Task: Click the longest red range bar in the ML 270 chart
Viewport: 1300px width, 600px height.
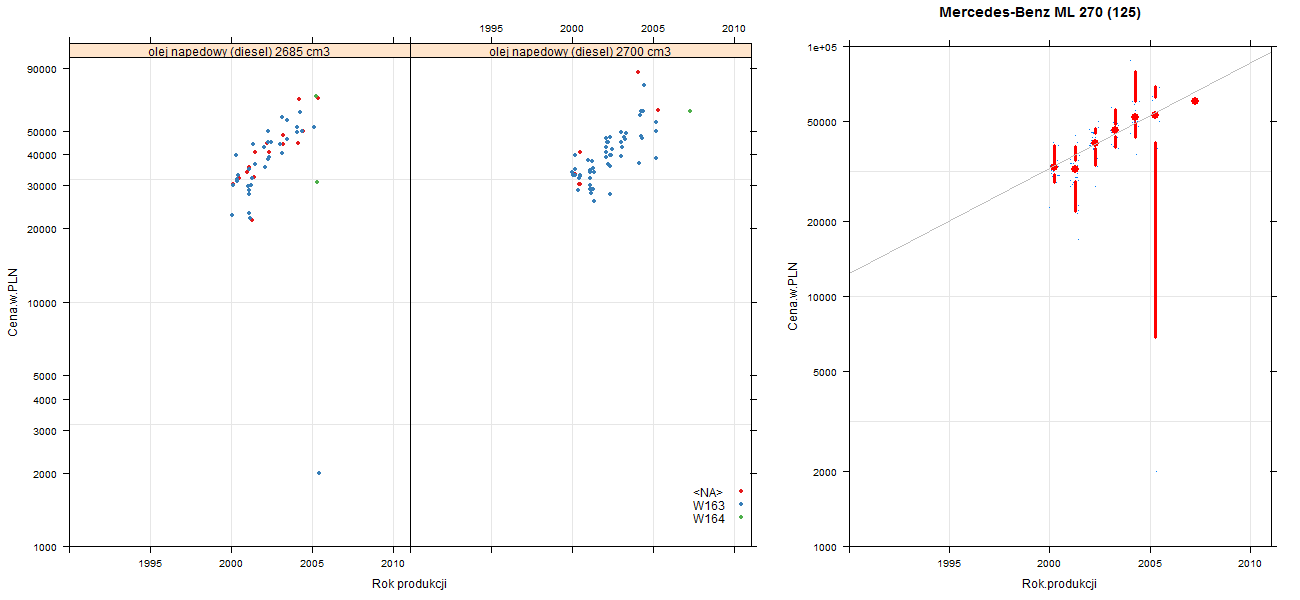Action: click(1155, 240)
